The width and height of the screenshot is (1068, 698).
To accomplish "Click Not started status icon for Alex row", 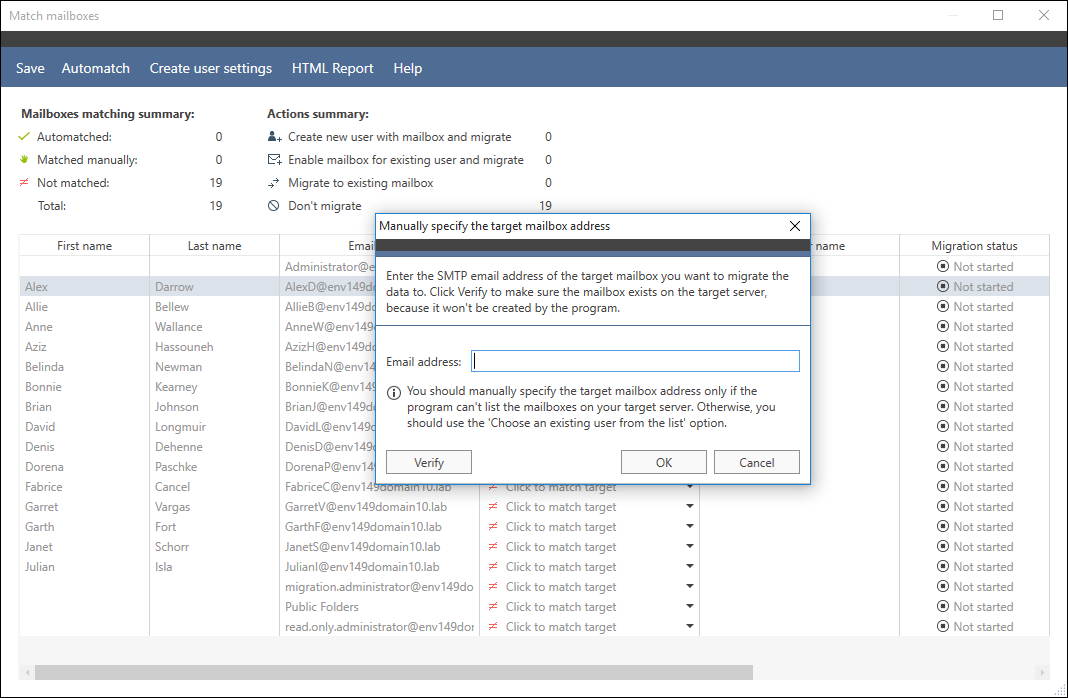I will [x=943, y=286].
